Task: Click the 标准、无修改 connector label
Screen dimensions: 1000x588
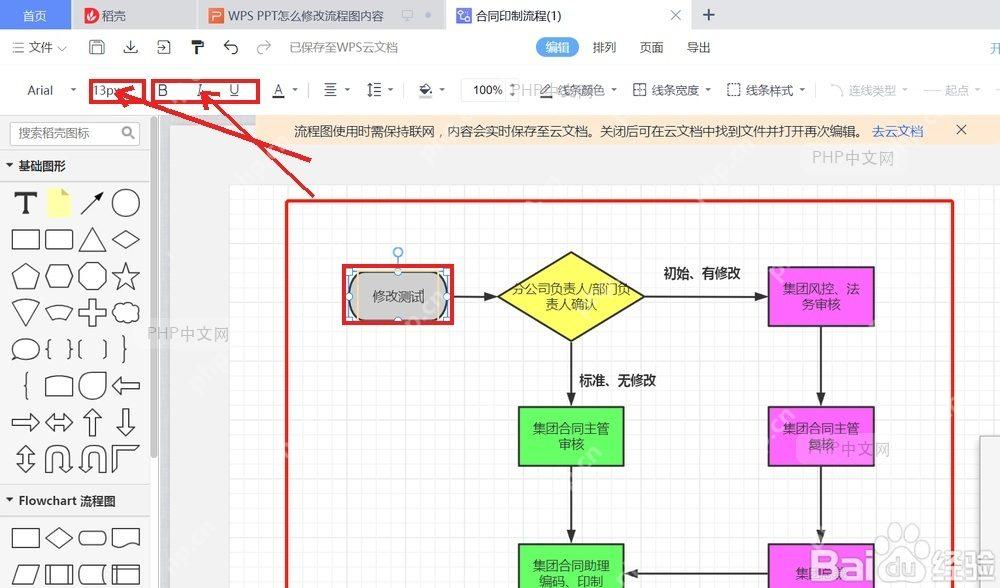Action: 617,381
